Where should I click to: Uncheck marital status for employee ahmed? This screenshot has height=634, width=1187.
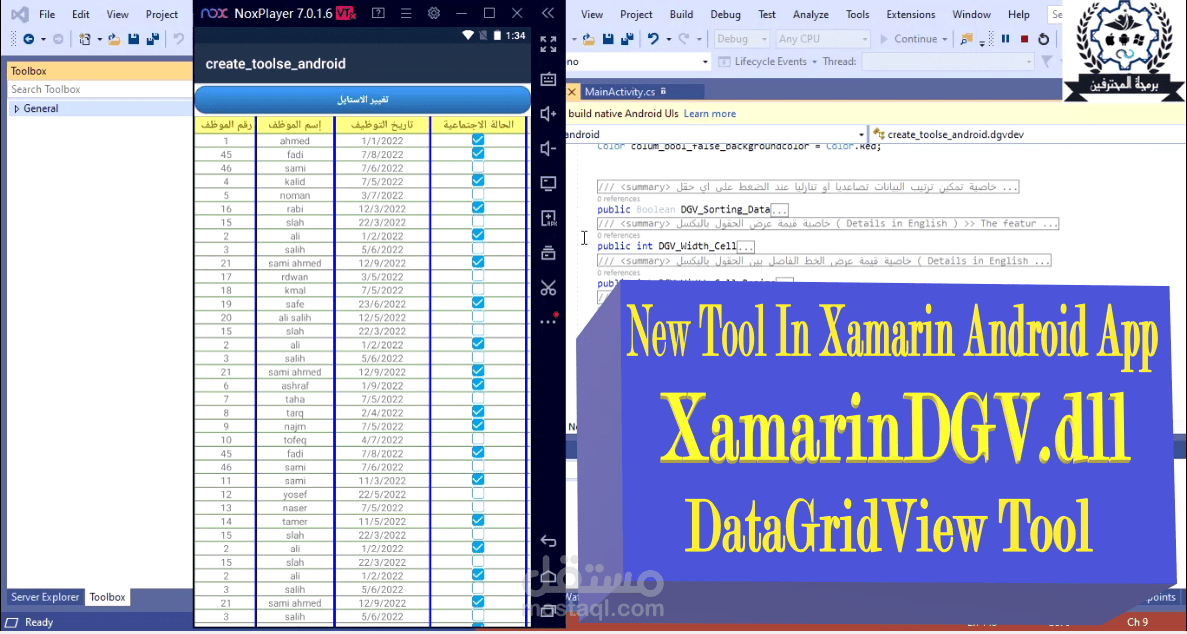(x=477, y=140)
